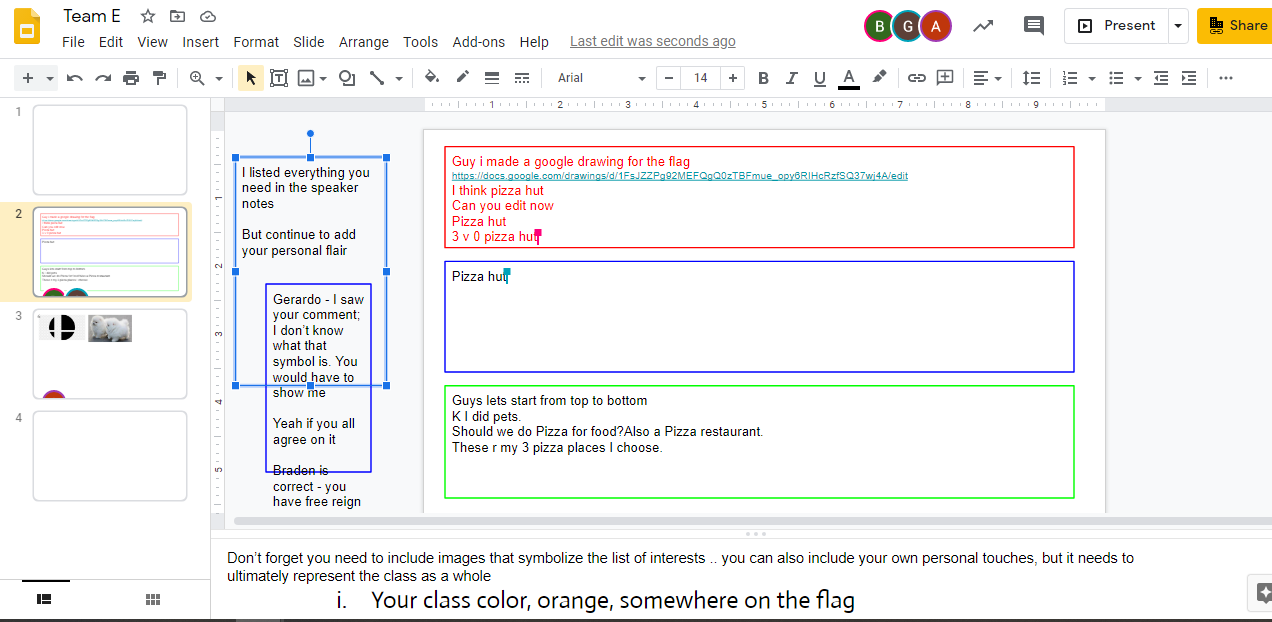Expand the new slide layout dropdown

tap(50, 78)
